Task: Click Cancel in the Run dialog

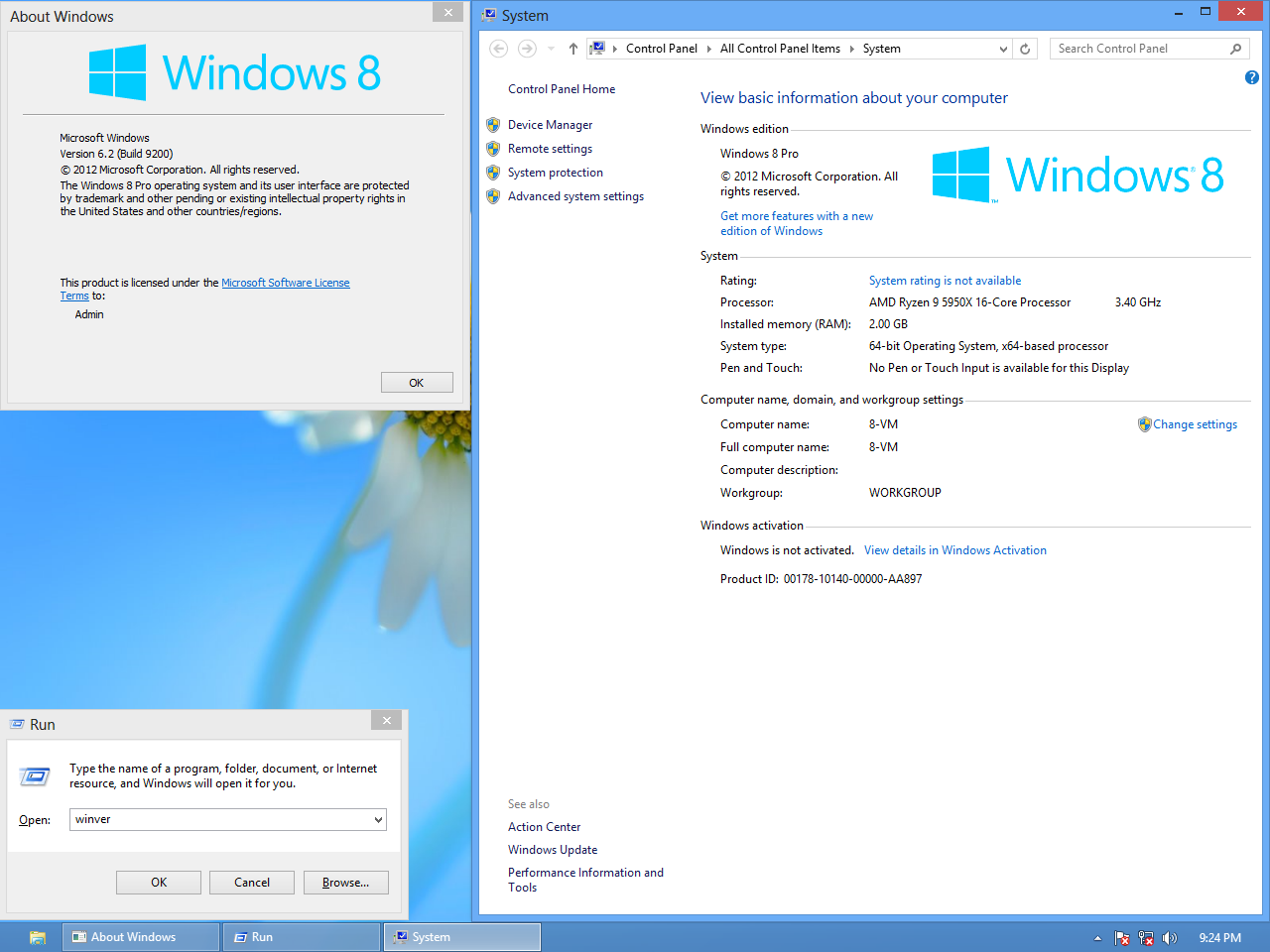Action: (x=252, y=883)
